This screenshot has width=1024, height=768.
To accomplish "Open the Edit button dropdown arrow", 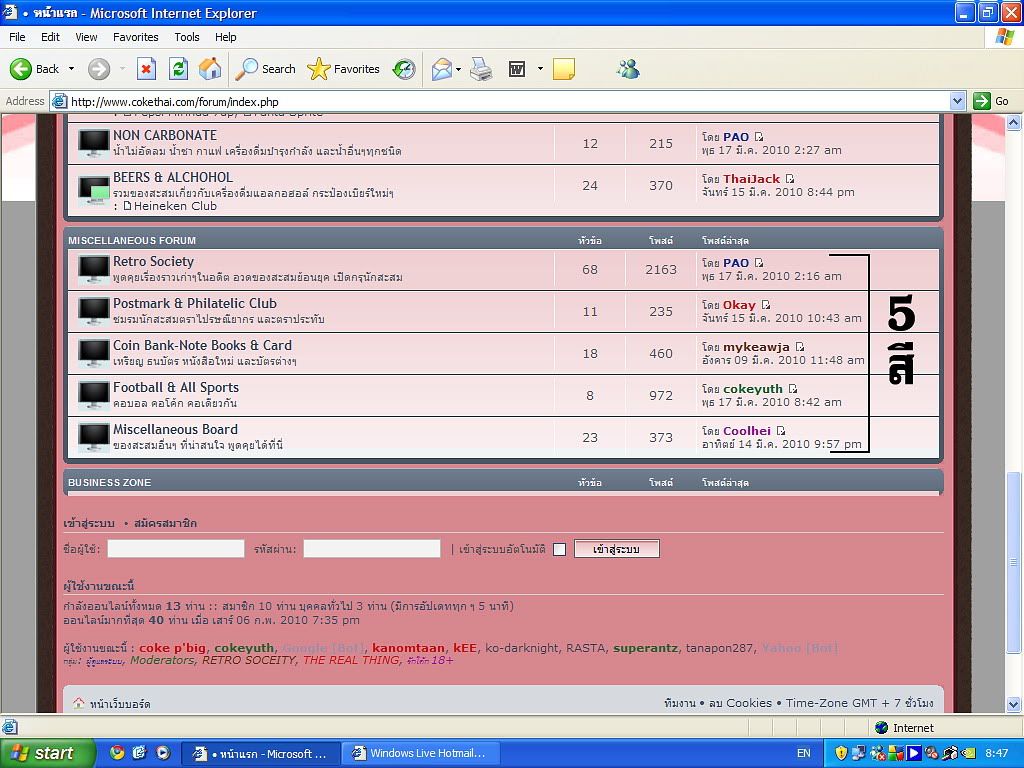I will click(x=540, y=69).
